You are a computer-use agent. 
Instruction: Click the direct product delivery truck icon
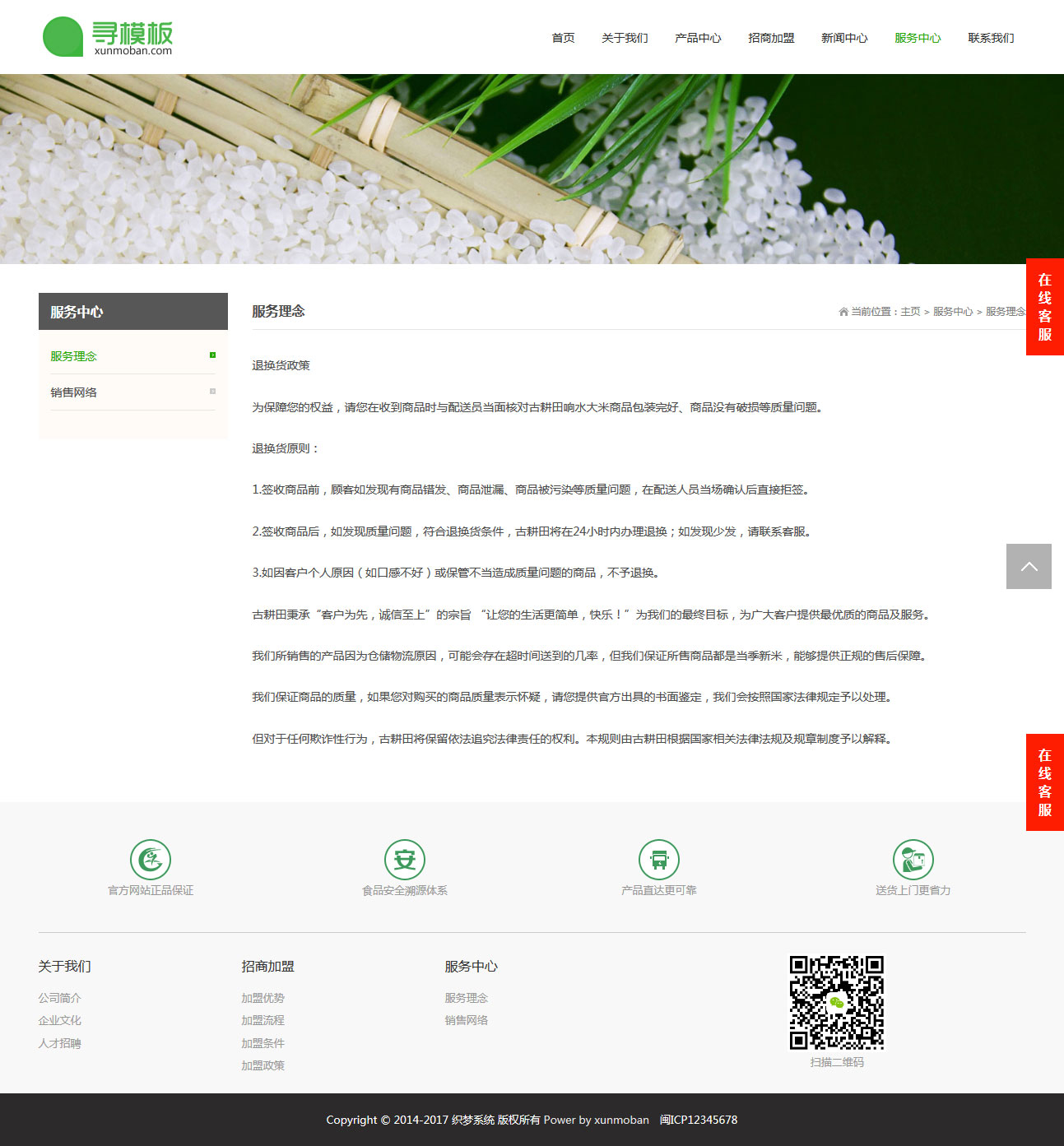[x=659, y=860]
